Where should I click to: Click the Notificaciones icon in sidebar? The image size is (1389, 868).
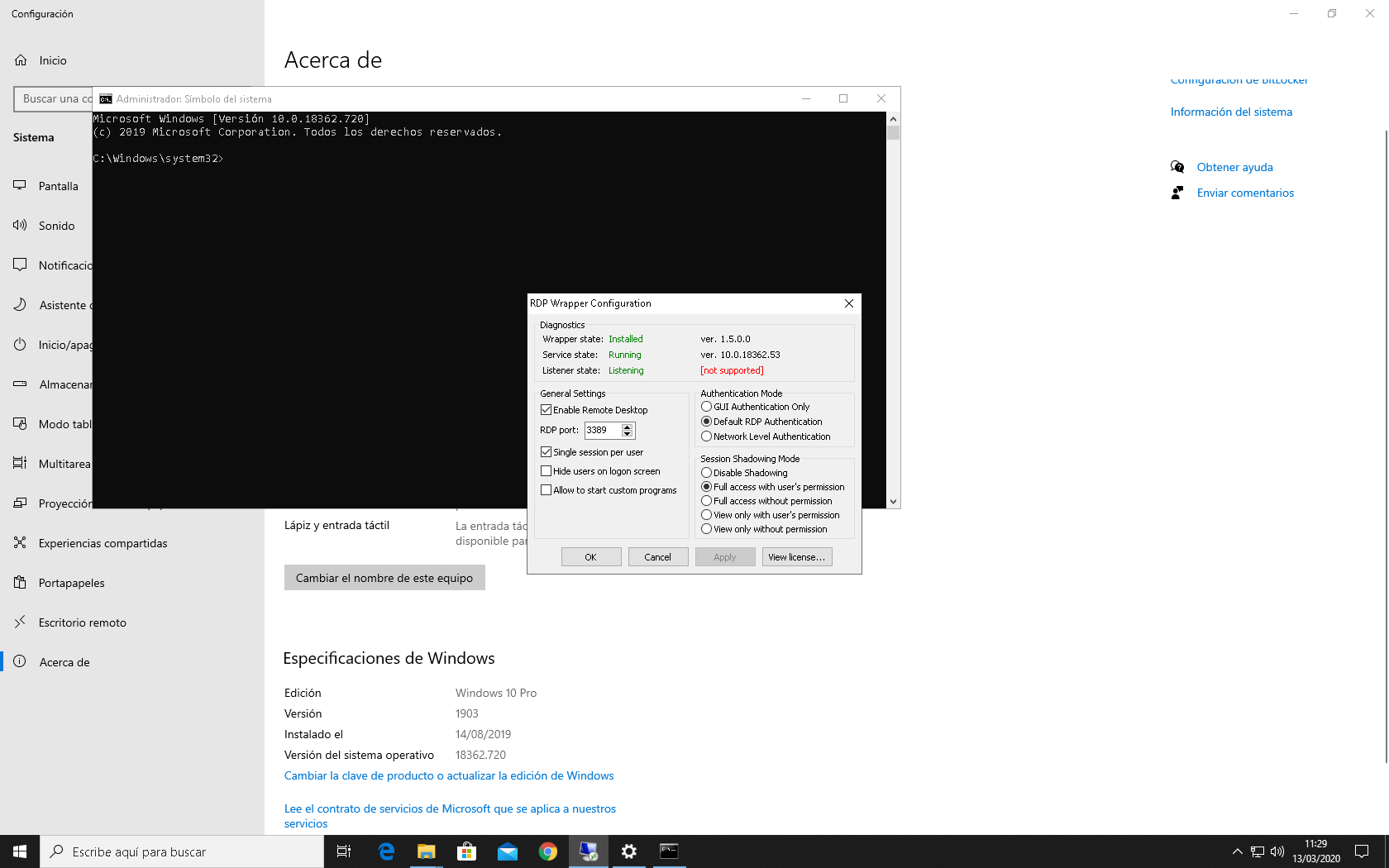20,265
